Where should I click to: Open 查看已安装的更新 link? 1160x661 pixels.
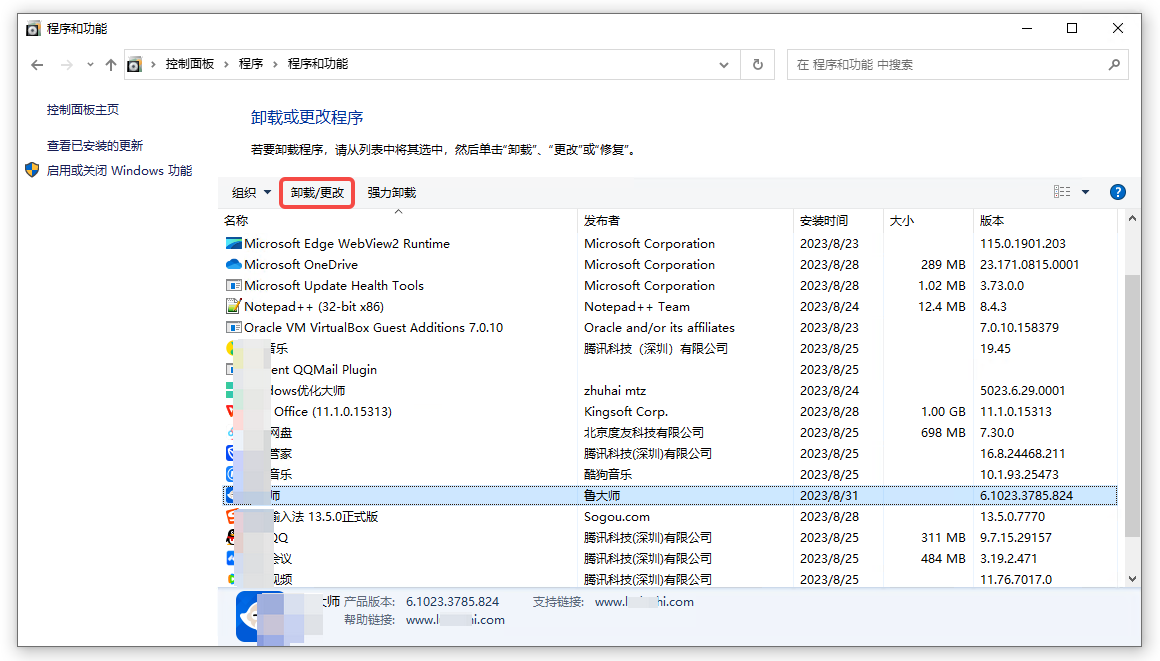tap(95, 146)
